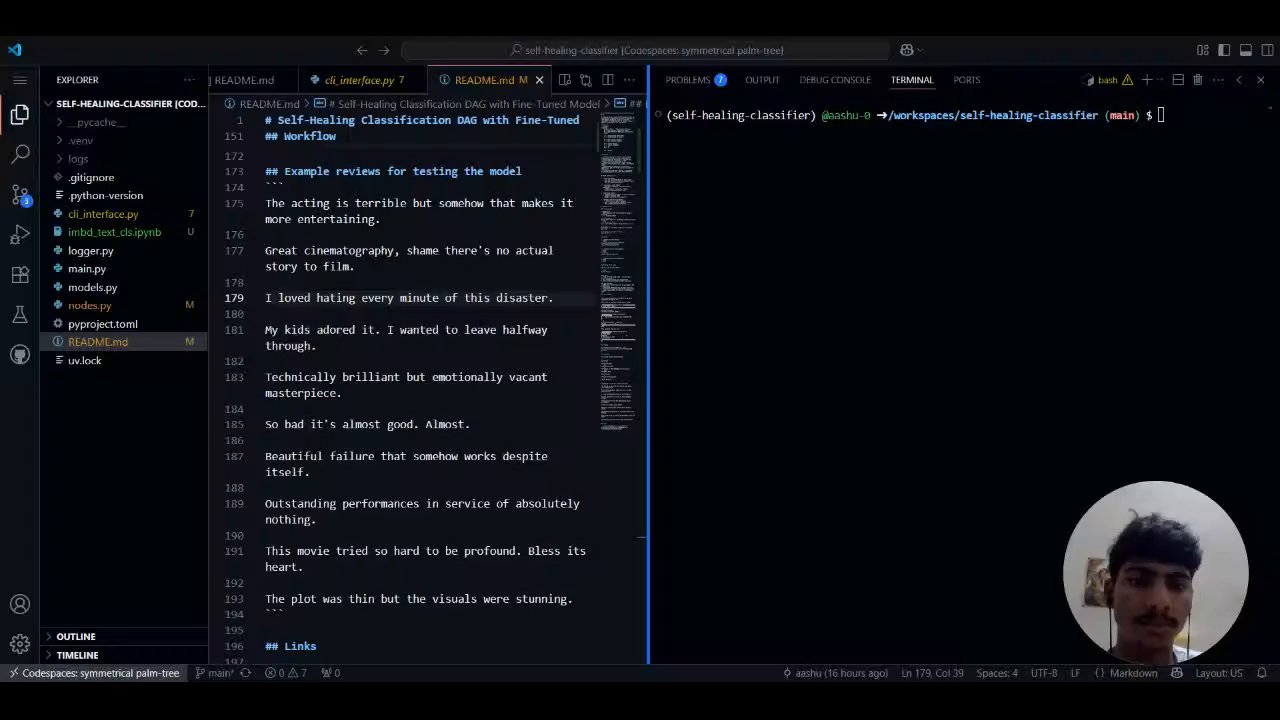Screen dimensions: 1280x720
Task: Open editor more actions ellipsis
Action: tap(630, 80)
